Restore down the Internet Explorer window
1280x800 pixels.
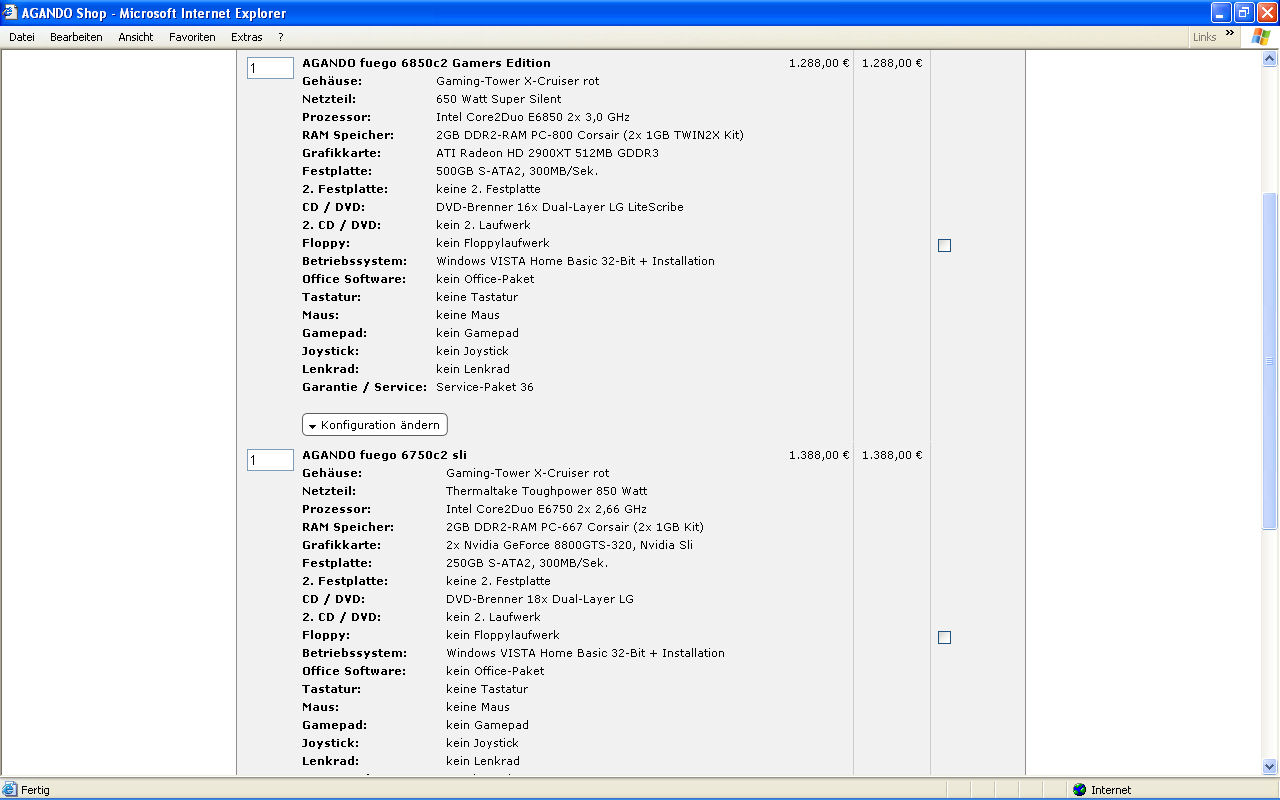(x=1244, y=13)
